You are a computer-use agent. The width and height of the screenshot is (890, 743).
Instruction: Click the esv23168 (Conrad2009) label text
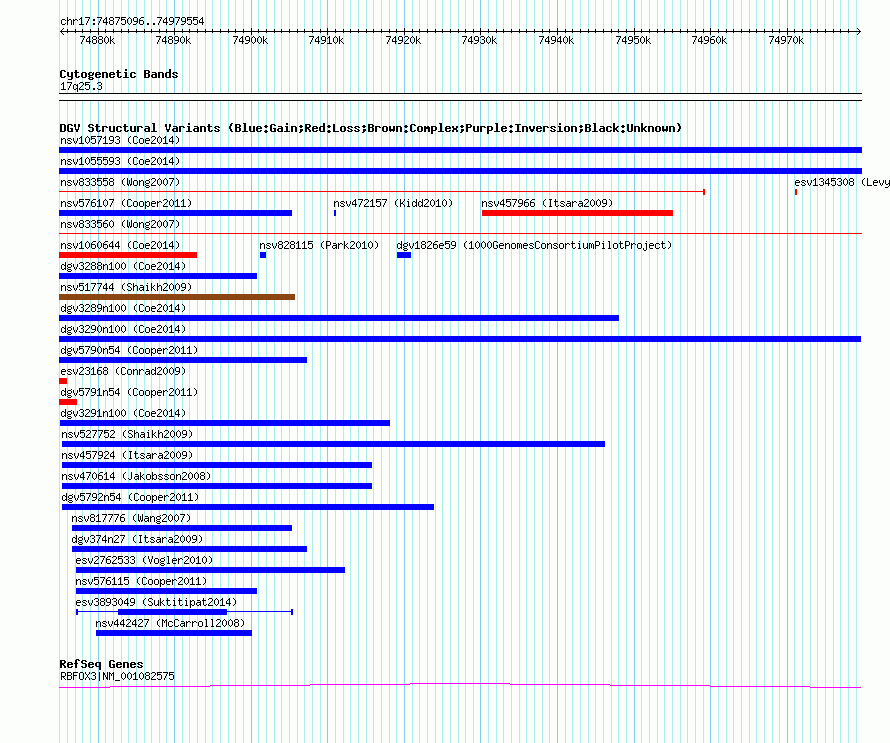coord(123,371)
